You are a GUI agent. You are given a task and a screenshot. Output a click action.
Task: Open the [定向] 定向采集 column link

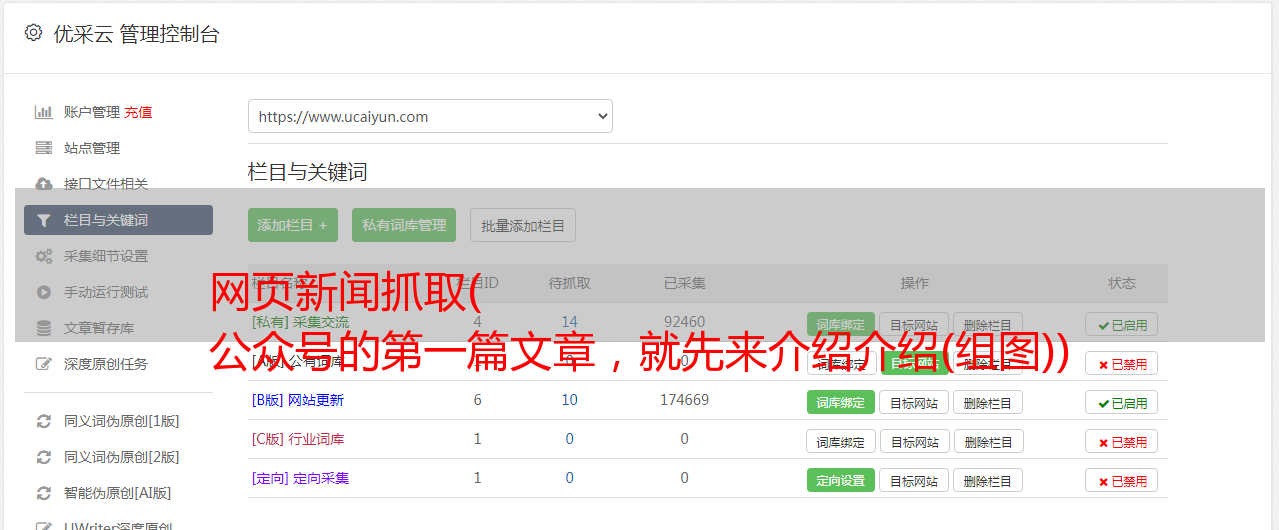pyautogui.click(x=300, y=478)
